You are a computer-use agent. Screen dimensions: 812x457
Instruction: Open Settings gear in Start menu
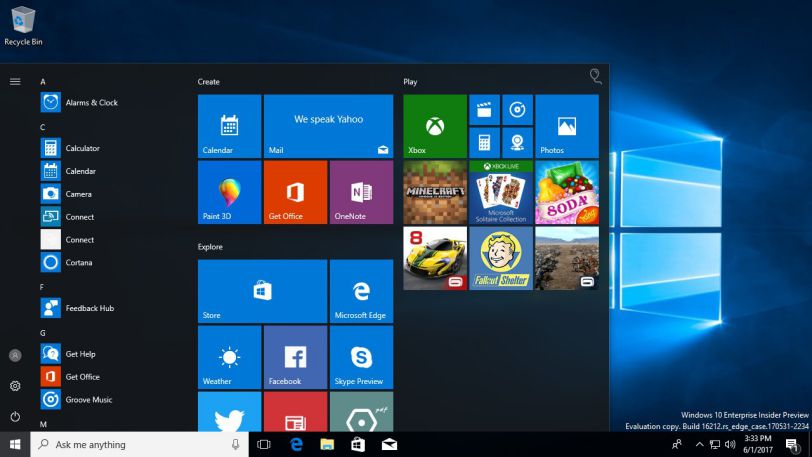click(x=15, y=386)
